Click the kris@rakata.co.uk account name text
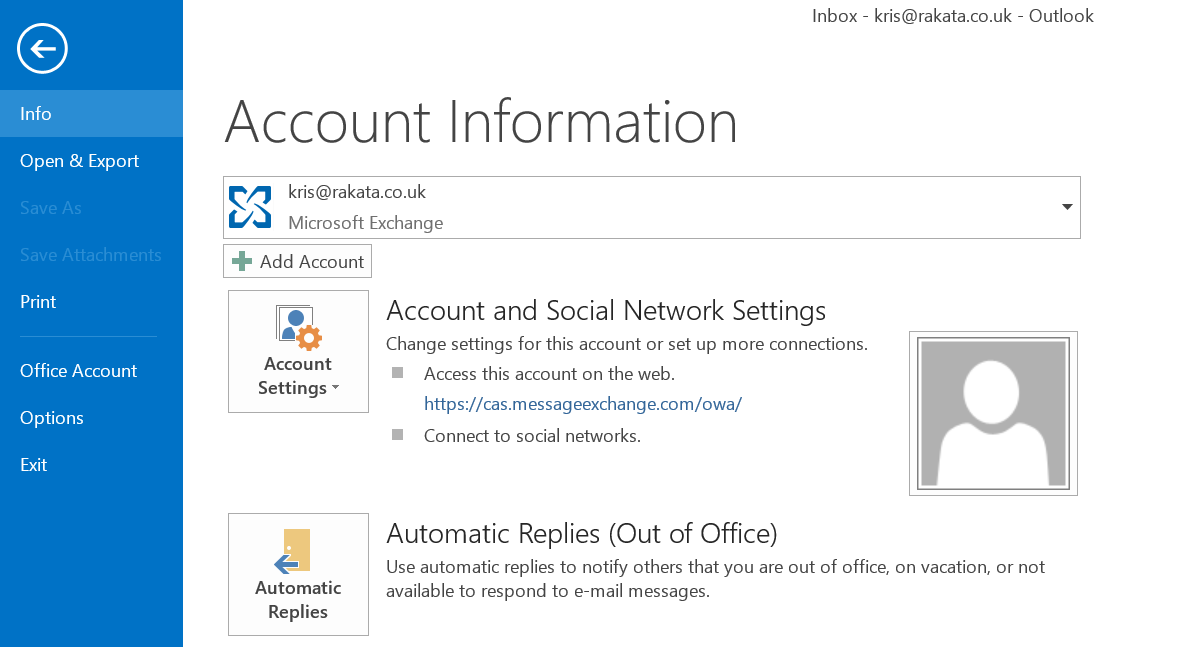This screenshot has height=647, width=1178. [357, 192]
